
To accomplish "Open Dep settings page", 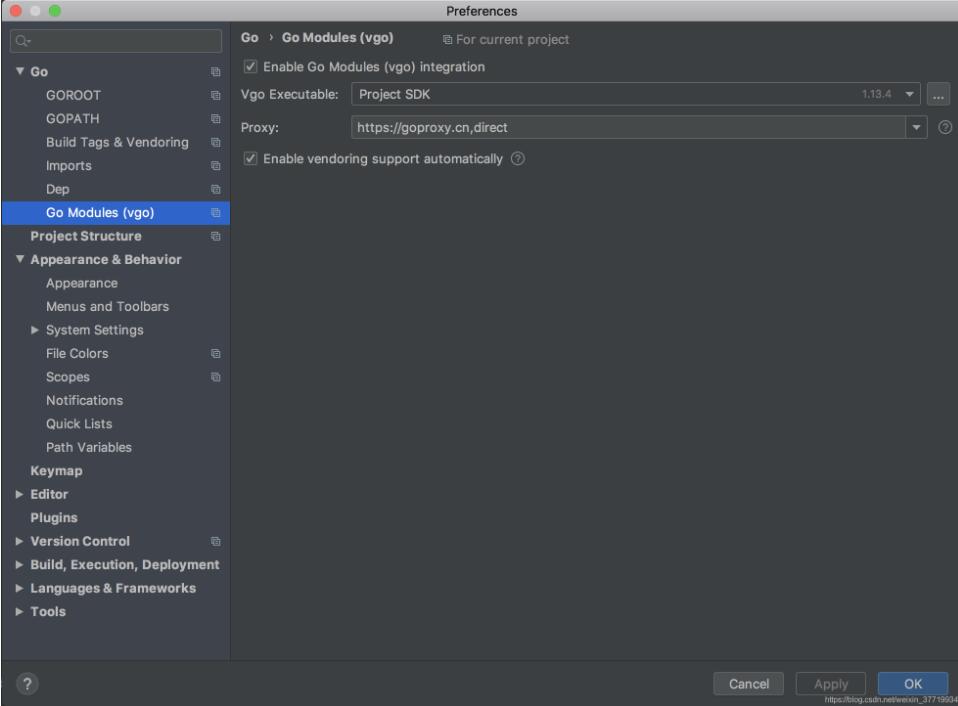I will 57,189.
